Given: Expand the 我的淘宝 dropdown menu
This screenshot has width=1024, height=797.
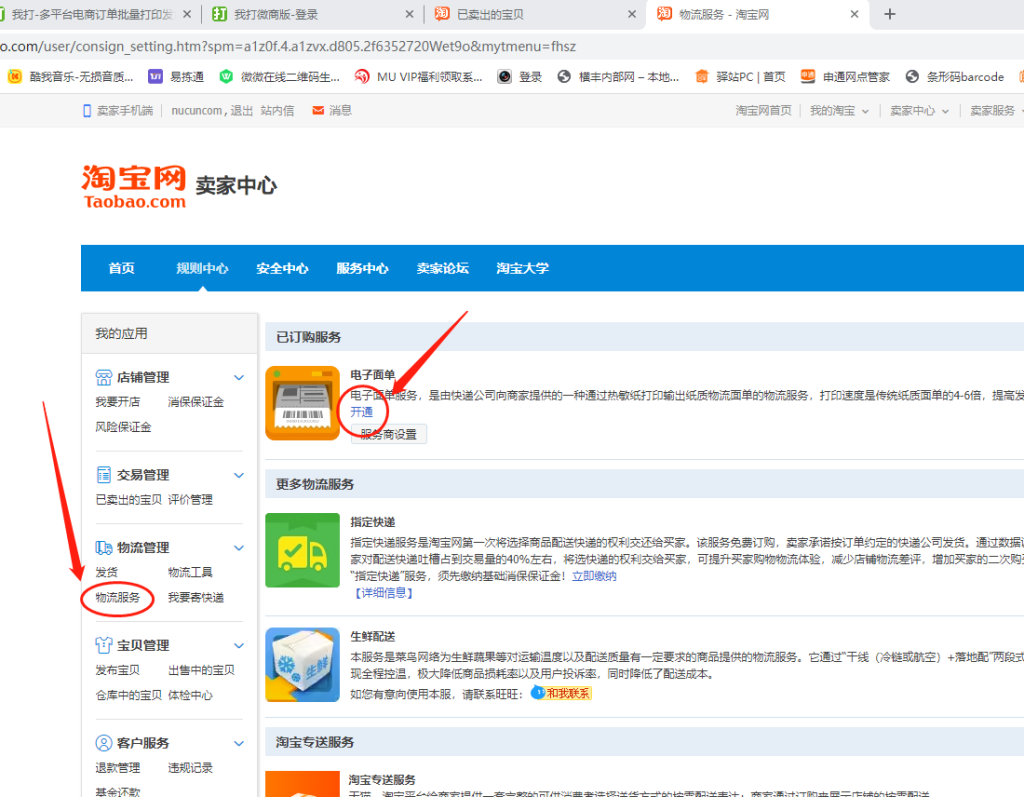Looking at the screenshot, I should tap(839, 111).
